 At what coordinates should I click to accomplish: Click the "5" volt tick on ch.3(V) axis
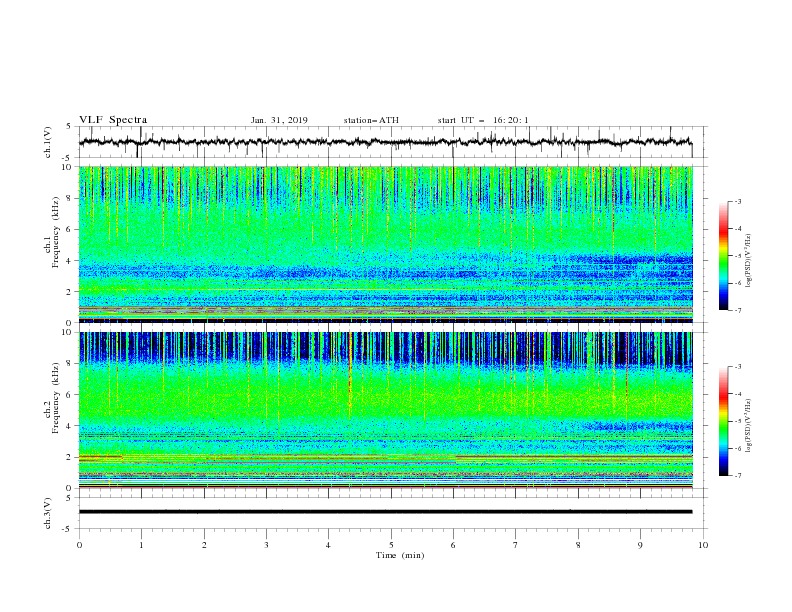(x=70, y=497)
